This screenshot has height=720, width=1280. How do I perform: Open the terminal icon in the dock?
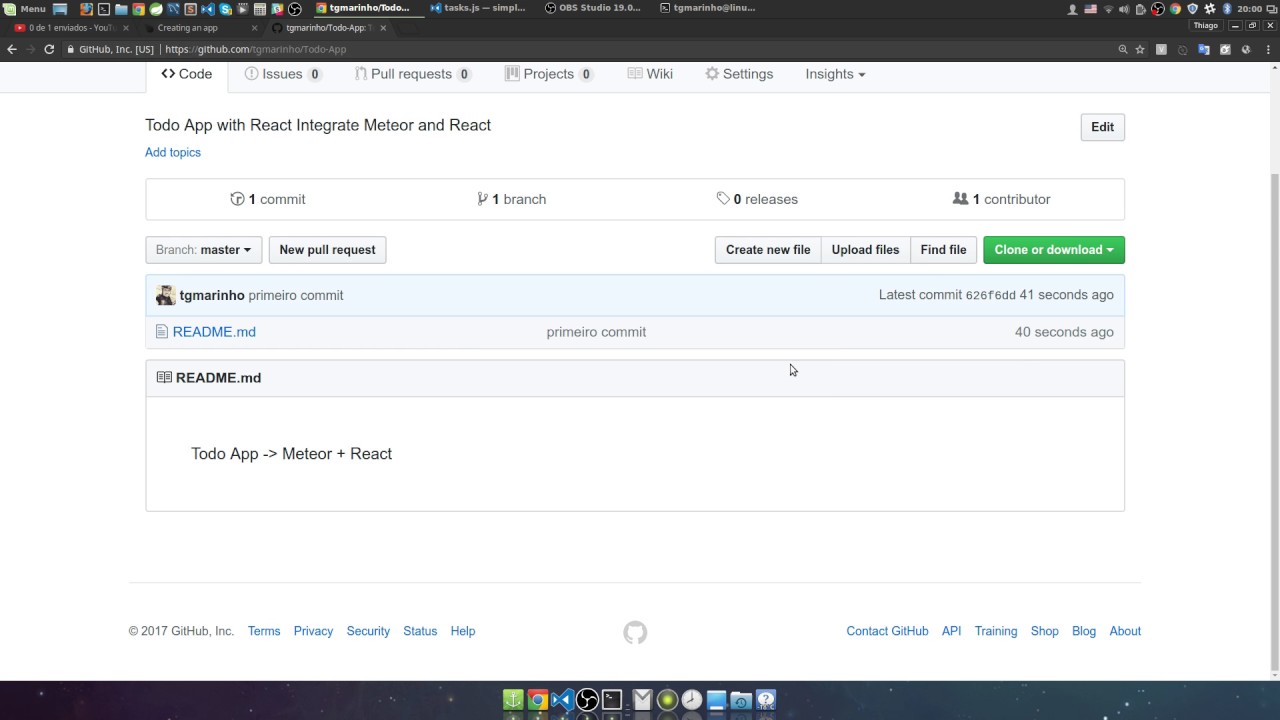(x=613, y=700)
